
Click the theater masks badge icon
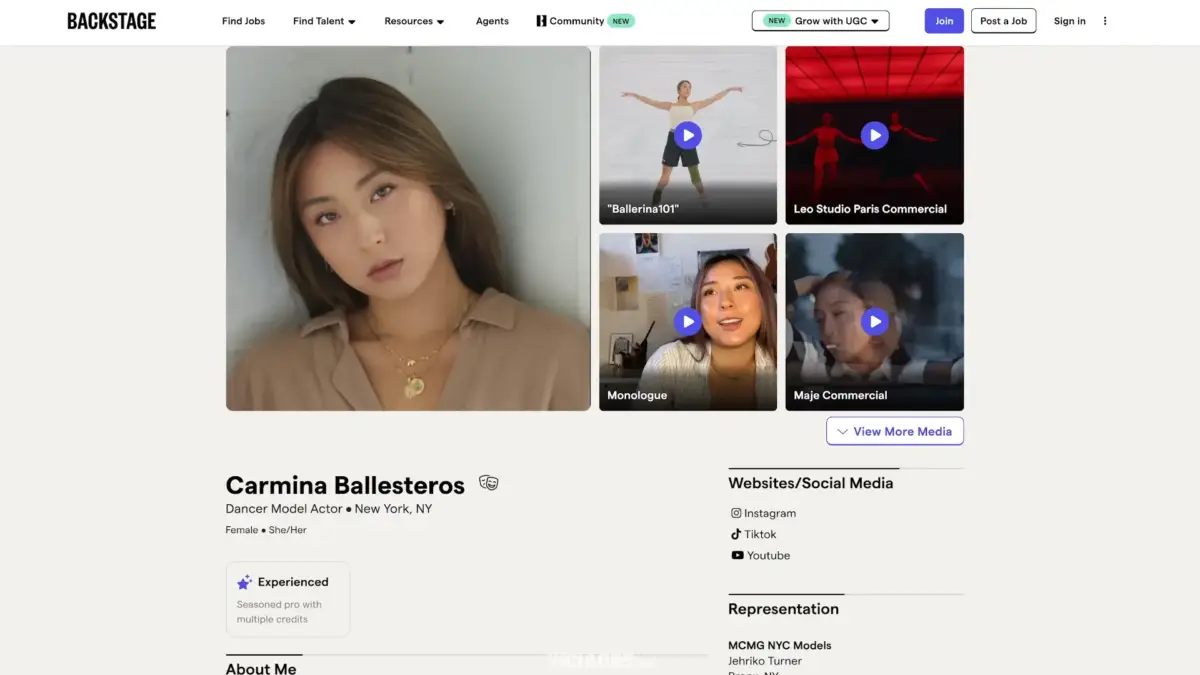pyautogui.click(x=488, y=483)
